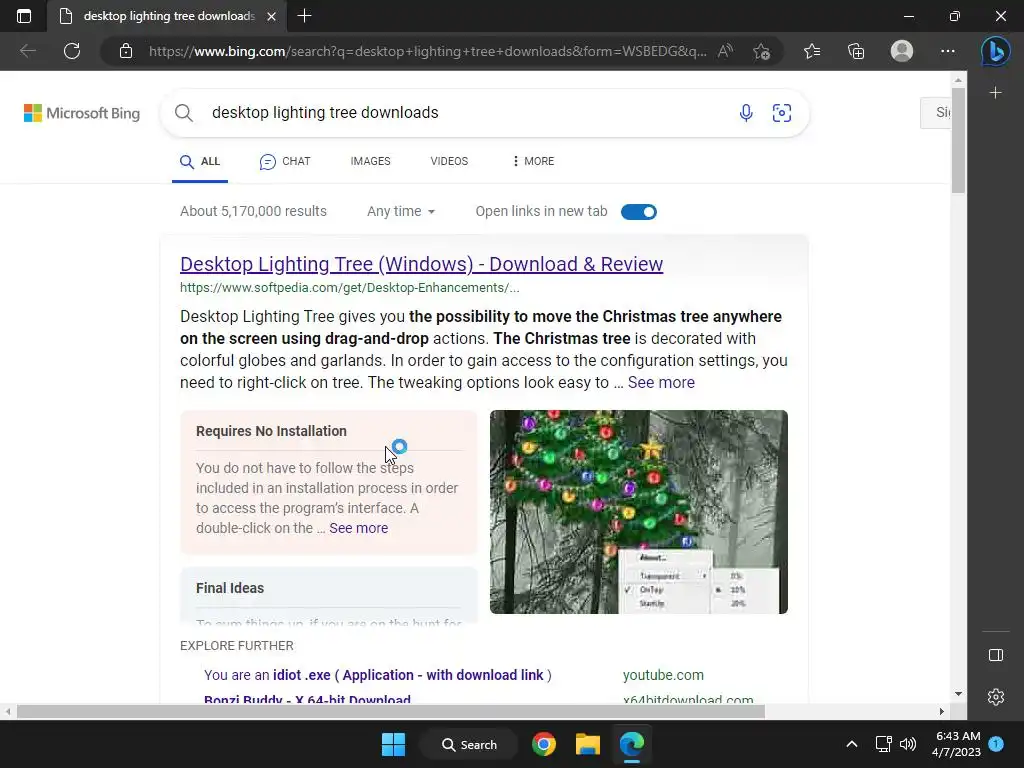This screenshot has width=1024, height=768.
Task: Add a sidebar app with plus icon
Action: 995,93
